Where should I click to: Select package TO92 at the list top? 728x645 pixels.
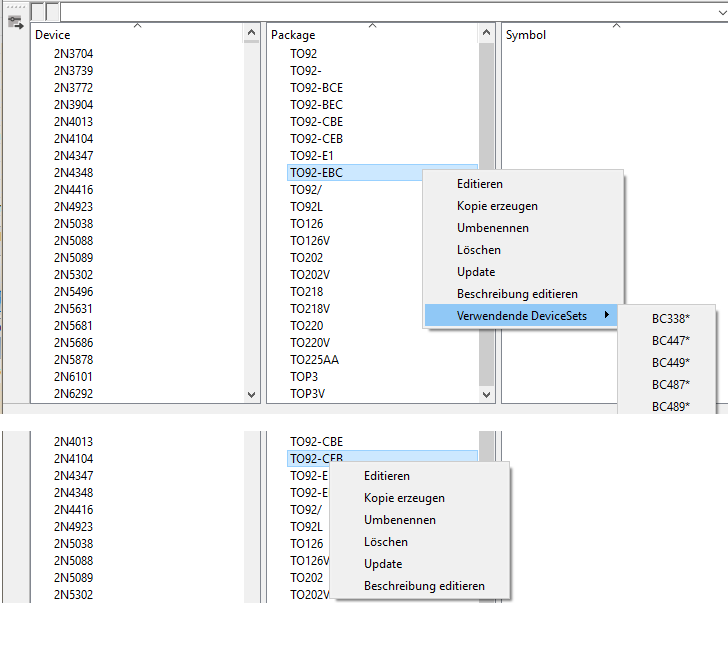[x=304, y=54]
